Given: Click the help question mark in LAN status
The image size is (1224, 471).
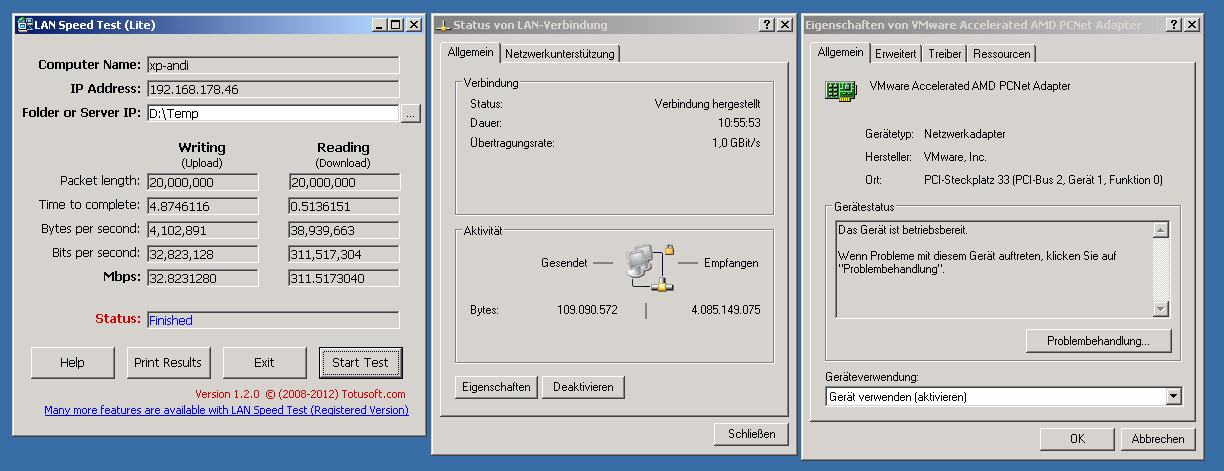Looking at the screenshot, I should (767, 25).
